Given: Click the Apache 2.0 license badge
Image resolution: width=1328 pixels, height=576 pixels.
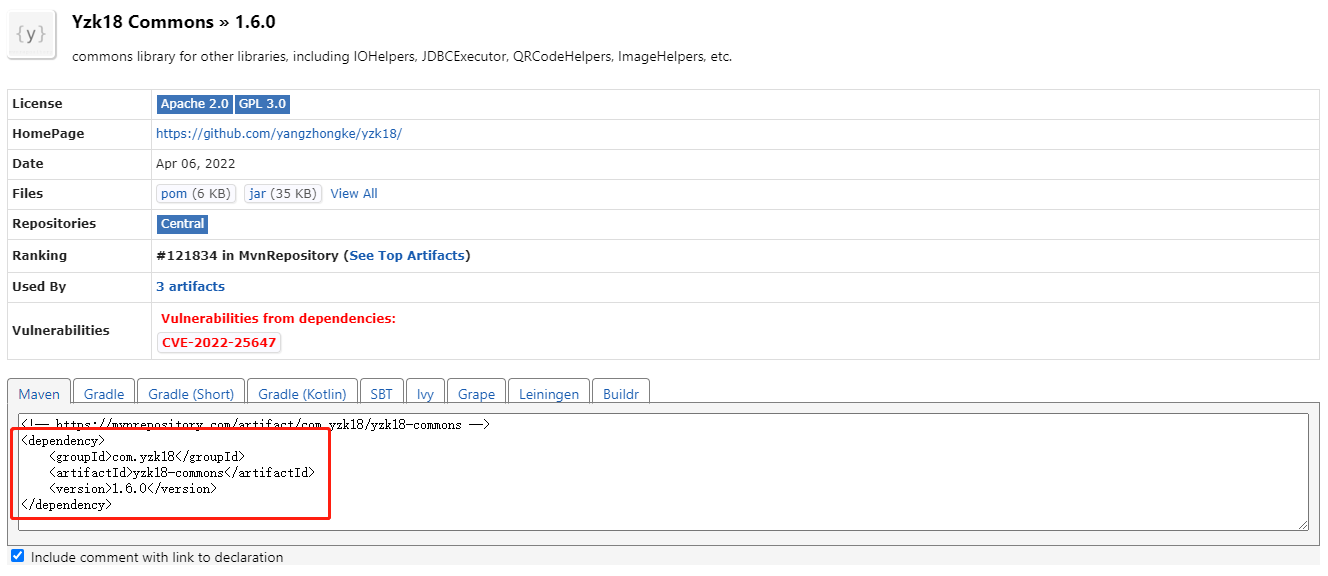Looking at the screenshot, I should (195, 104).
